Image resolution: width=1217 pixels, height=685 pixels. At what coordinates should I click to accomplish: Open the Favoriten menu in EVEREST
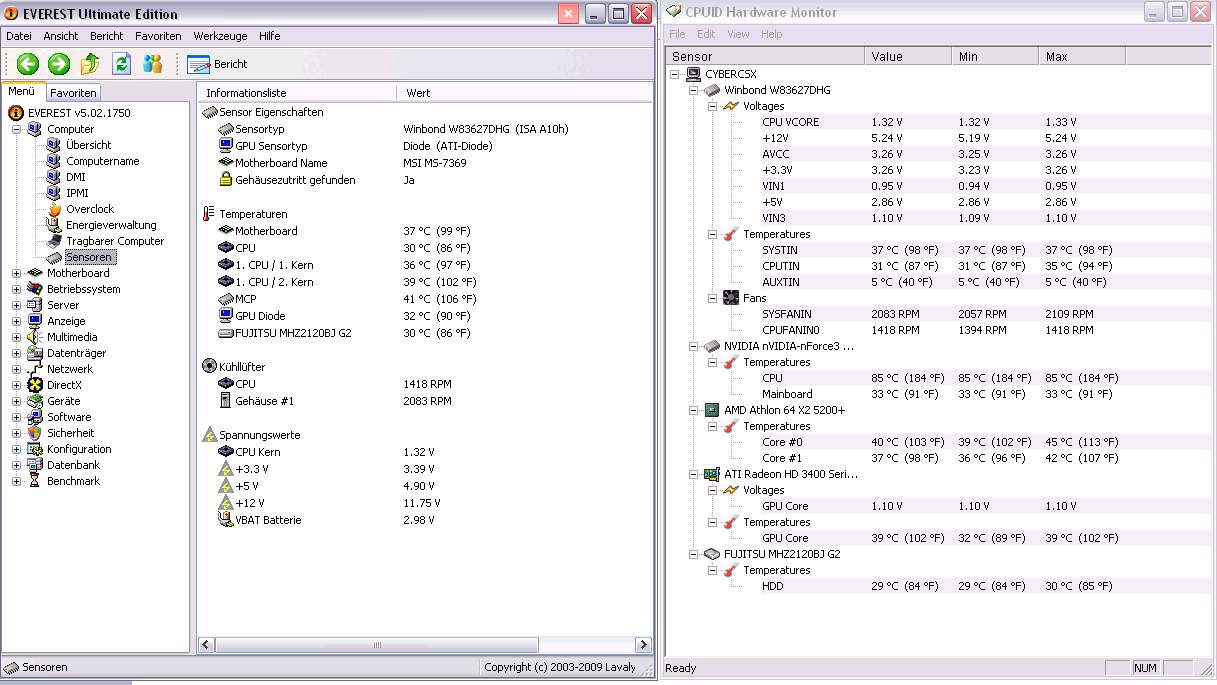(x=158, y=36)
